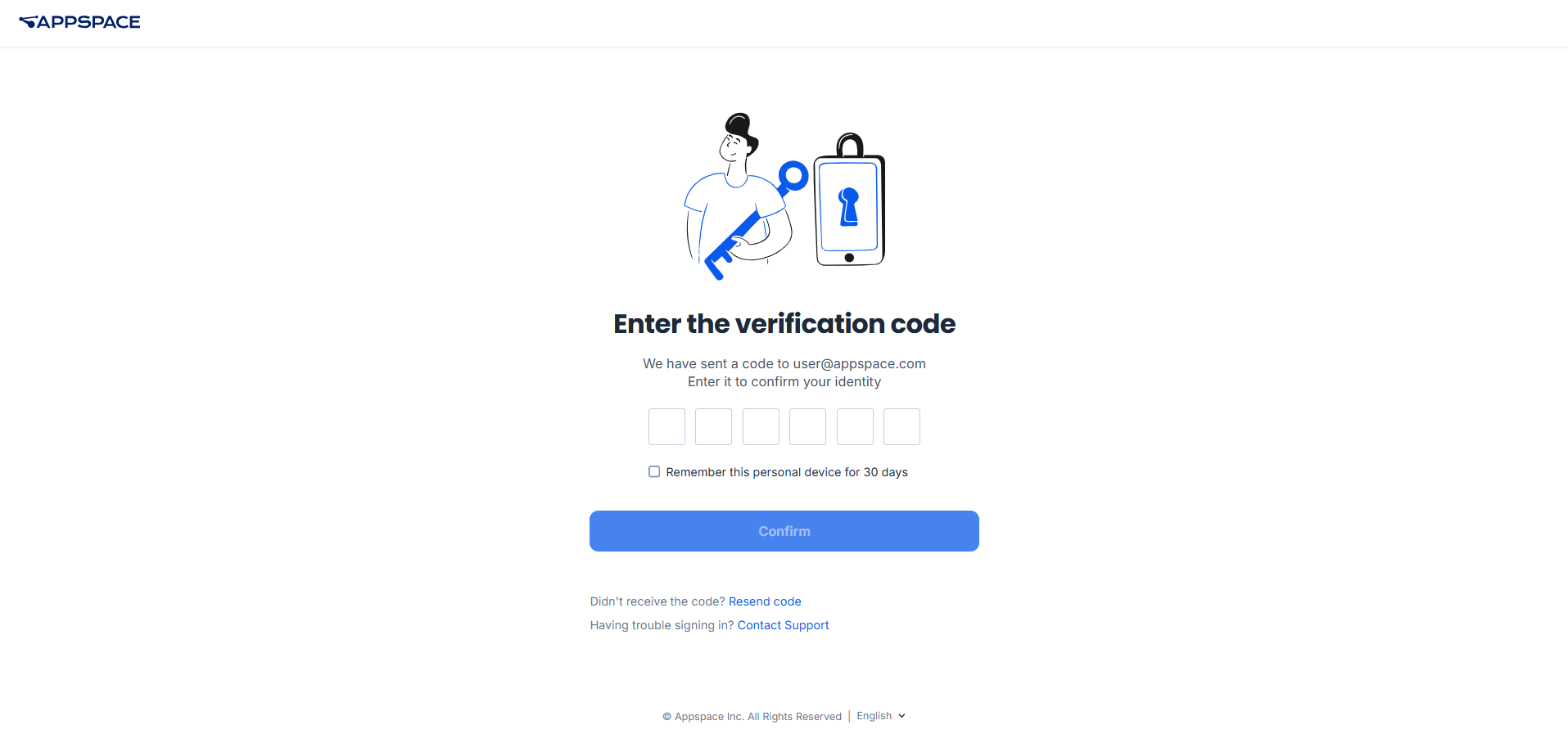Click the keyhole icon on phone screen

[x=849, y=206]
